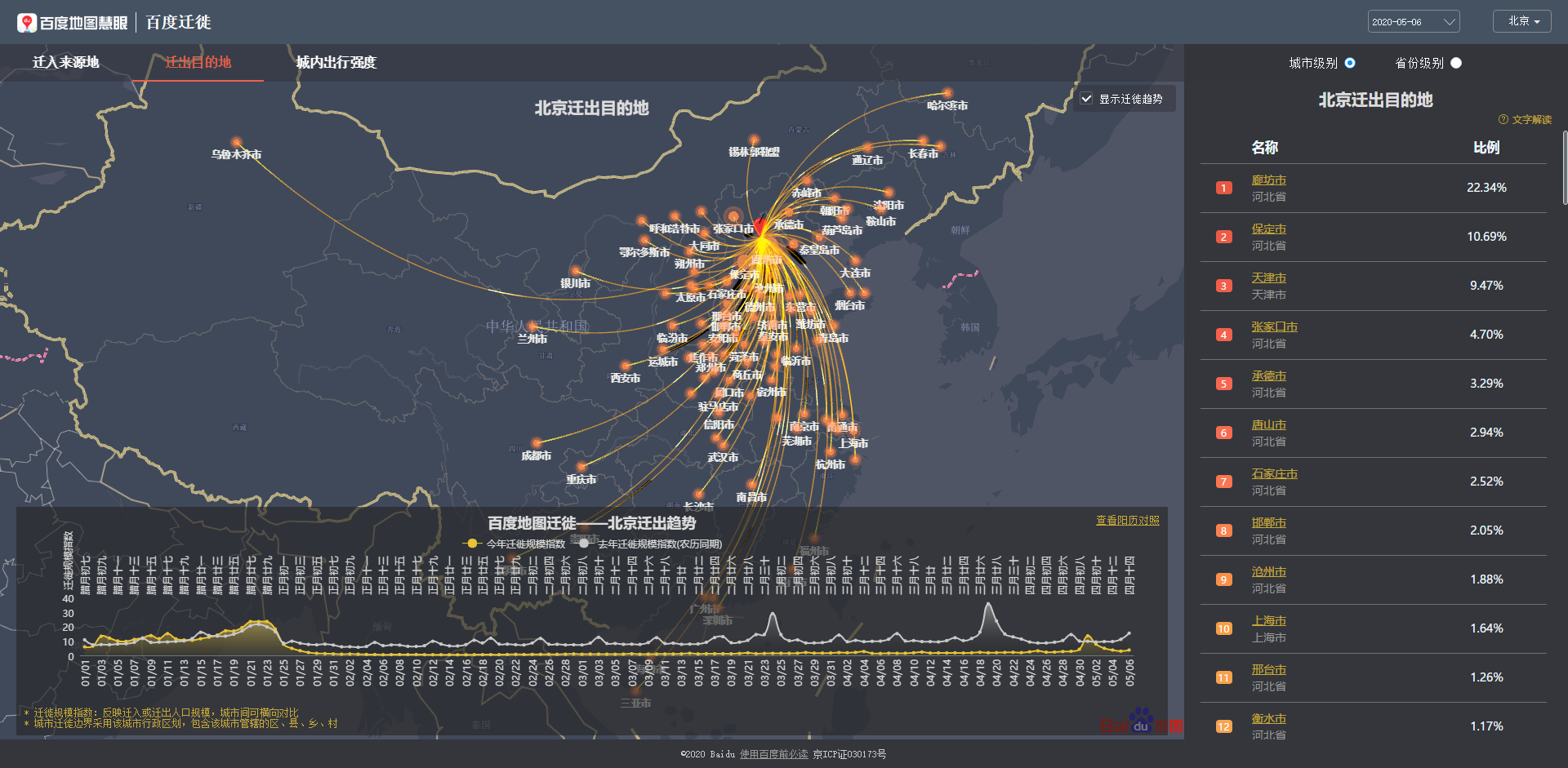Open 衡水市 in the ranking list

1268,719
